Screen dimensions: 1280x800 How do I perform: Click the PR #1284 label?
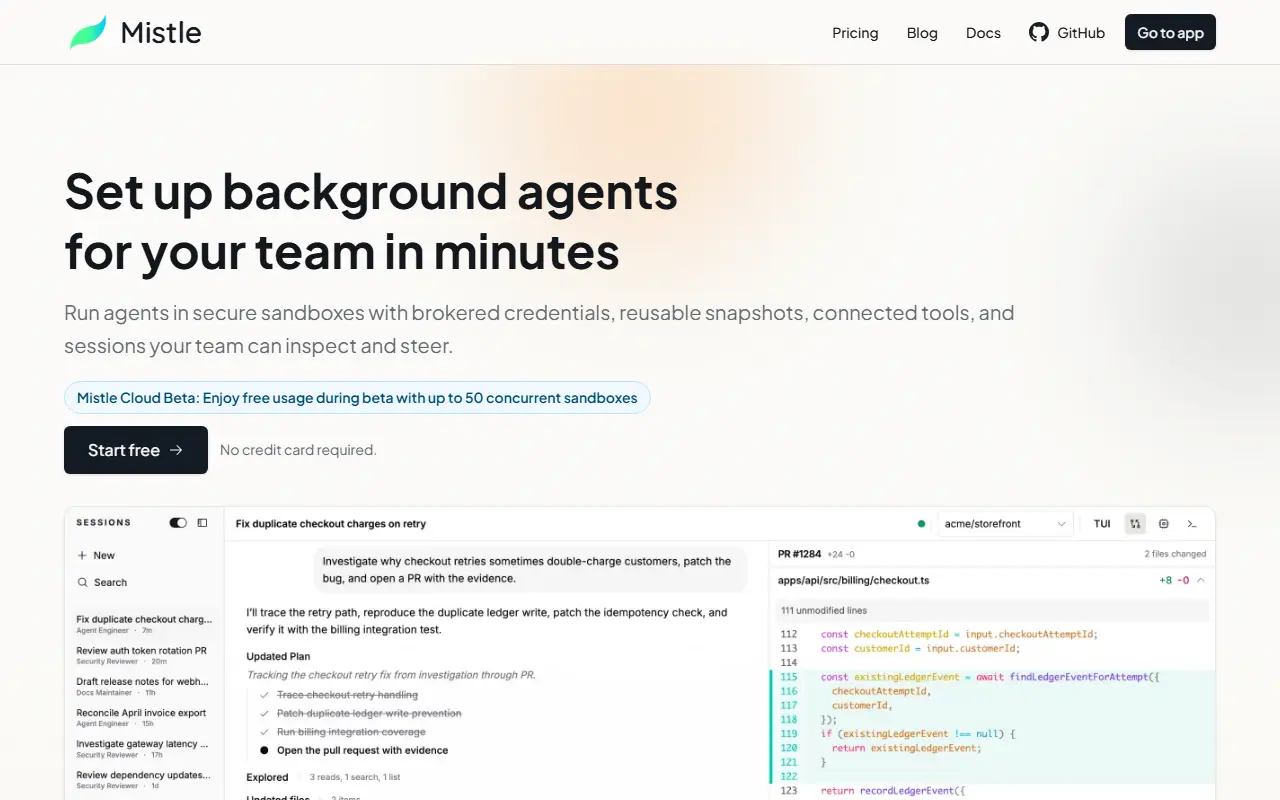[799, 554]
